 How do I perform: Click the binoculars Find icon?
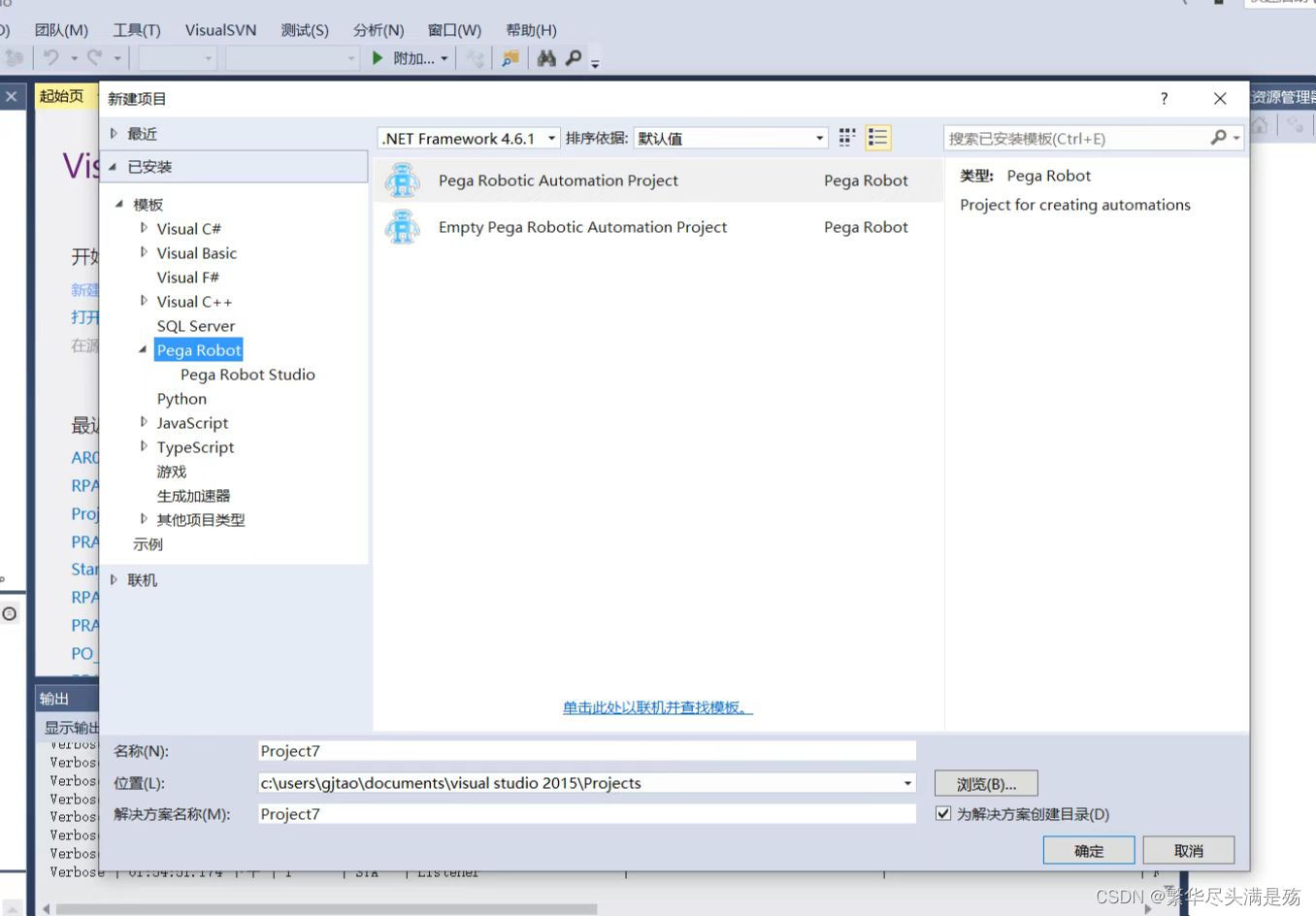[x=546, y=58]
